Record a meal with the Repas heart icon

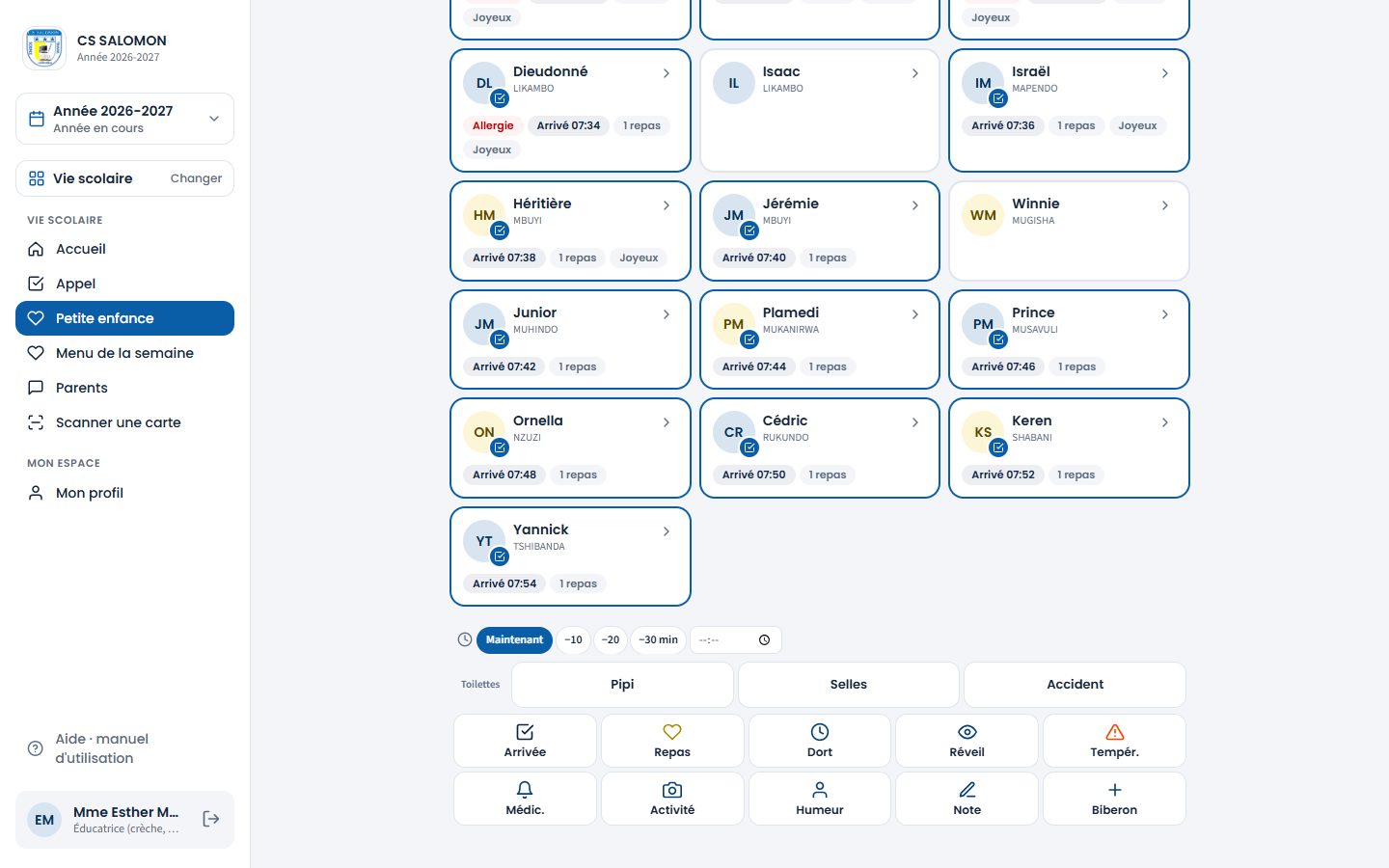click(x=672, y=741)
